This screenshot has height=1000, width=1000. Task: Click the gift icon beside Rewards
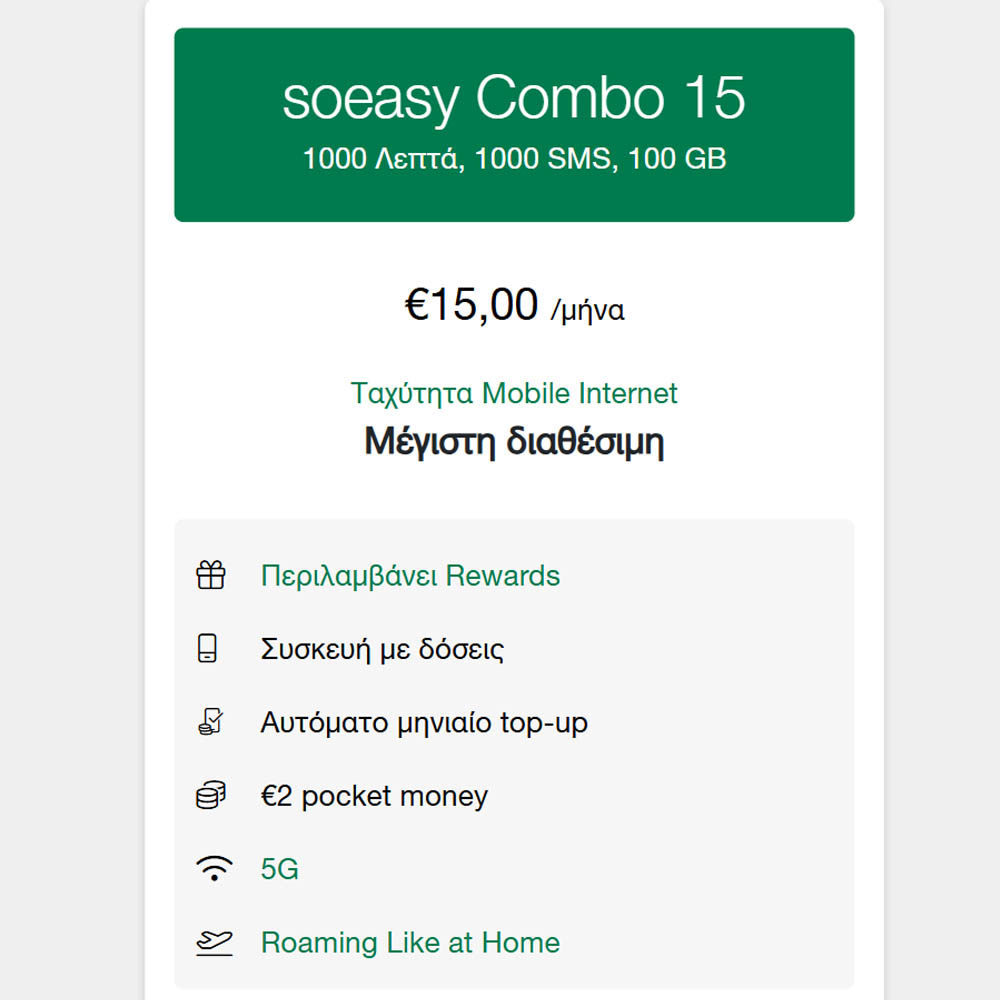[211, 576]
